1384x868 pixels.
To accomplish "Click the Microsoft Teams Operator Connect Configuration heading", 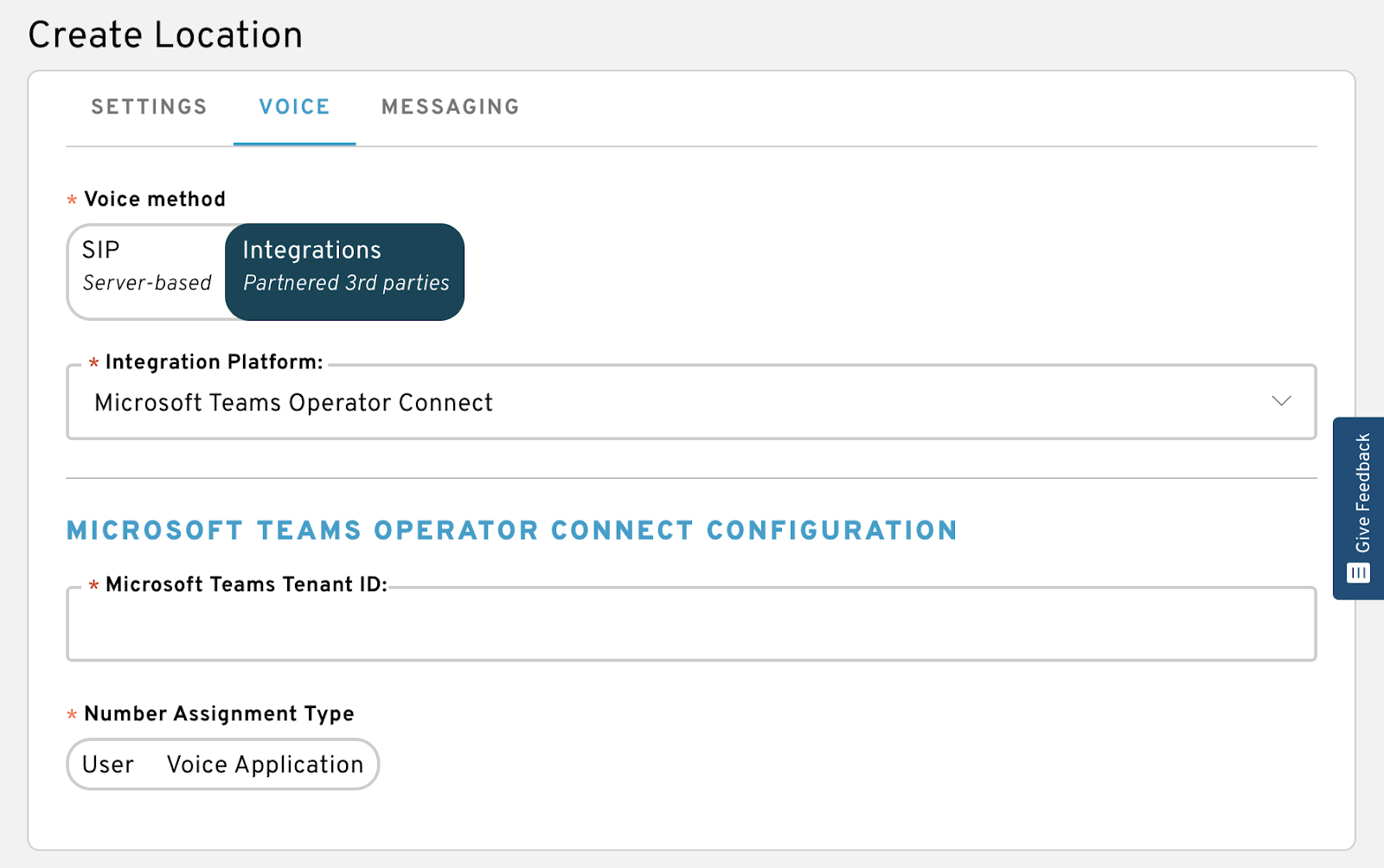I will click(x=512, y=530).
